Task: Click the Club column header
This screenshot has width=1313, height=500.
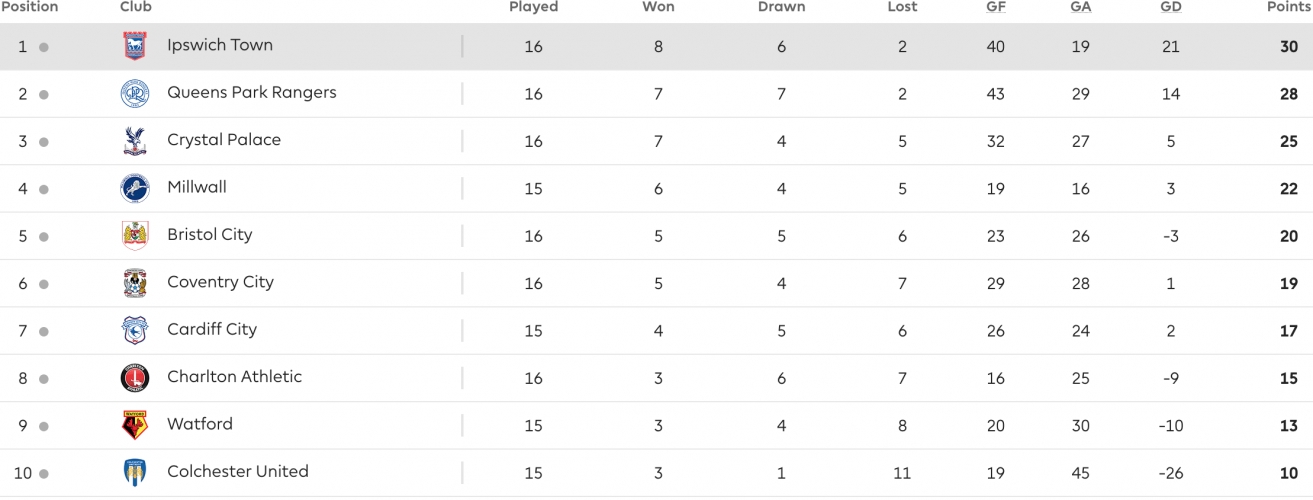Action: tap(136, 7)
